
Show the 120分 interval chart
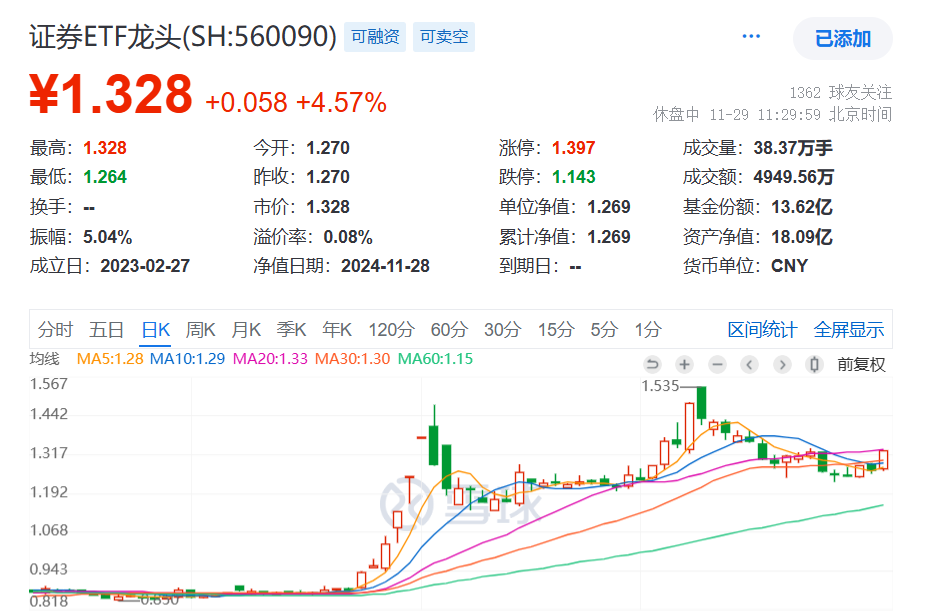coord(391,329)
